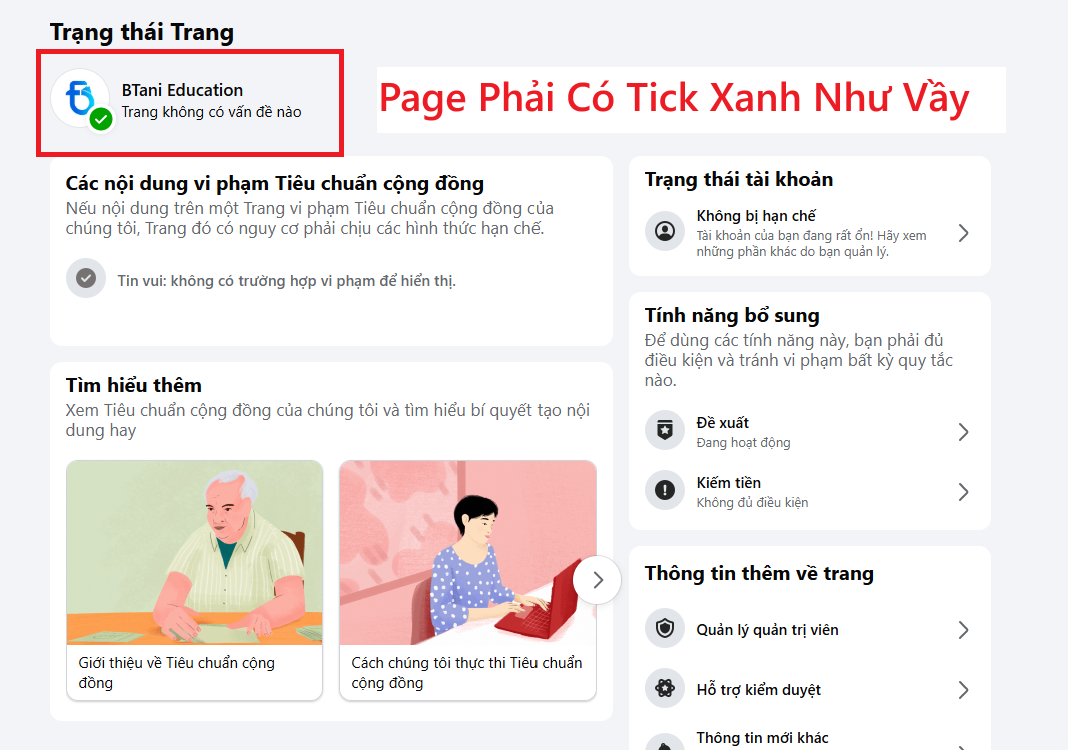Open the Cách chúng tôi thực thi Tiêu chuẩn card
Image resolution: width=1068 pixels, height=750 pixels.
468,580
